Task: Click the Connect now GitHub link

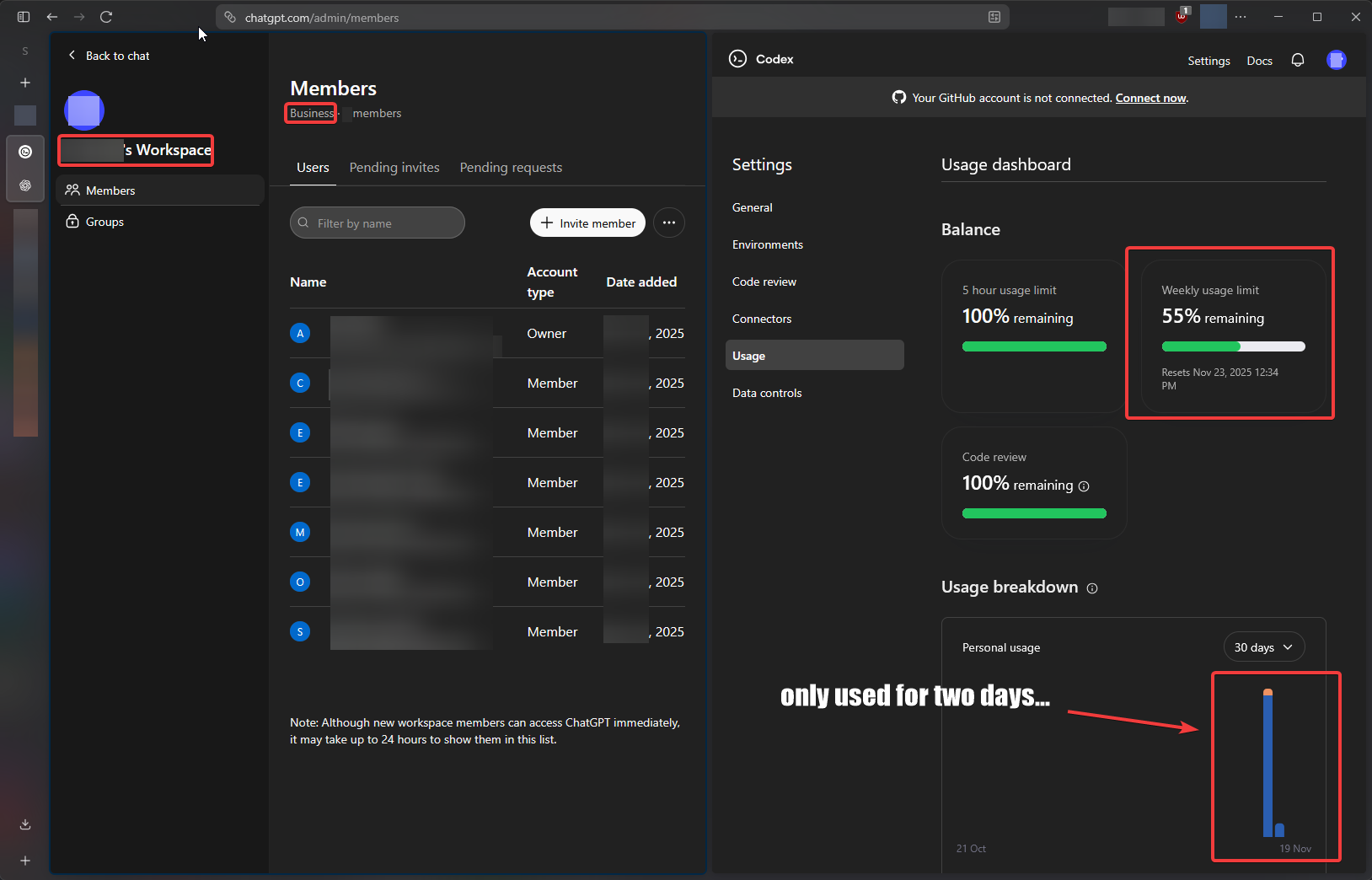Action: pyautogui.click(x=1150, y=99)
